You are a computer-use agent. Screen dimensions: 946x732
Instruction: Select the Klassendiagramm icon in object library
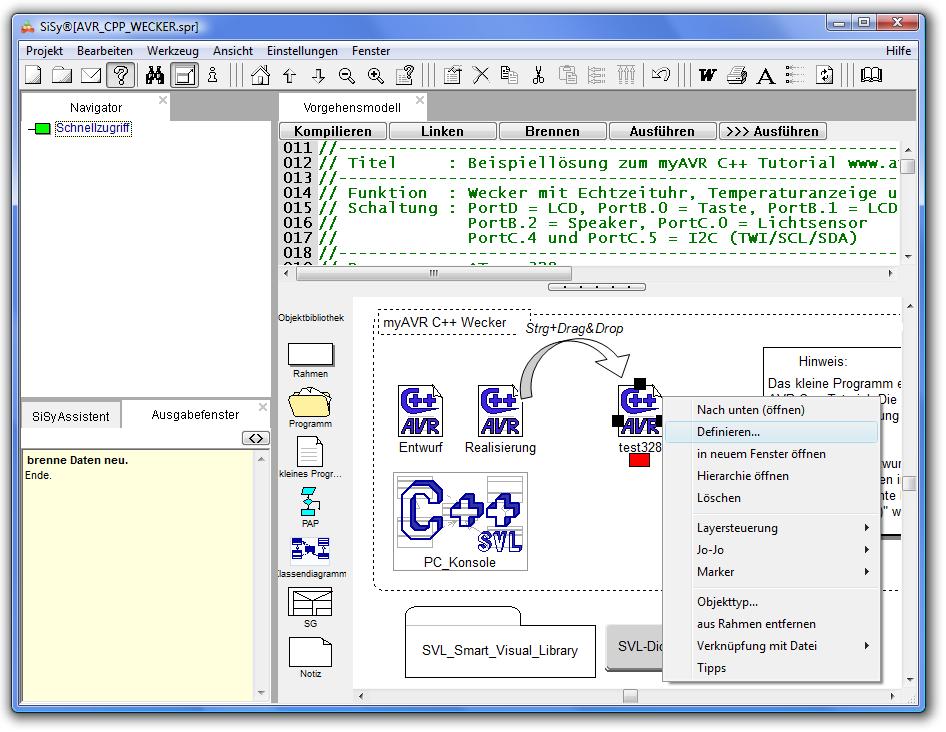click(310, 550)
